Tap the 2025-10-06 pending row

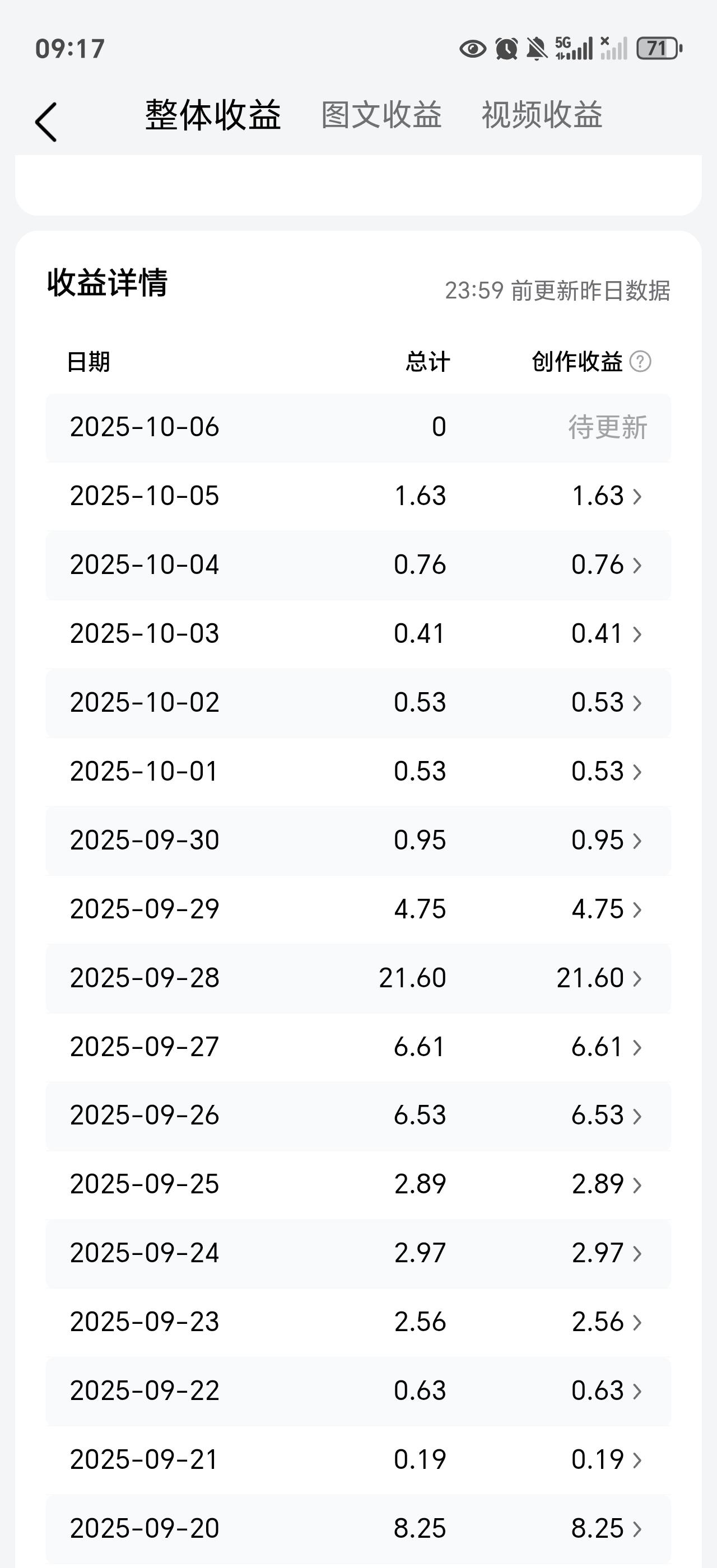click(x=358, y=427)
